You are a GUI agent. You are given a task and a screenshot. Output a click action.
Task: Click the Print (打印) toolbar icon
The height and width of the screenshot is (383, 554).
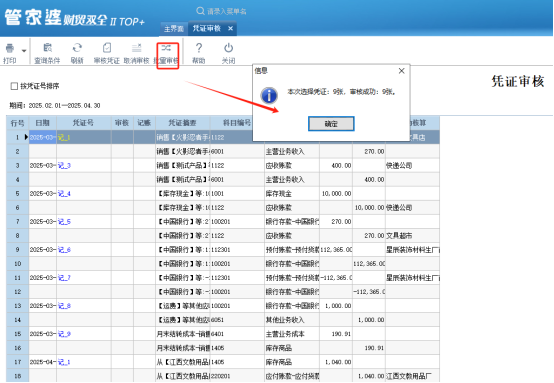click(10, 48)
